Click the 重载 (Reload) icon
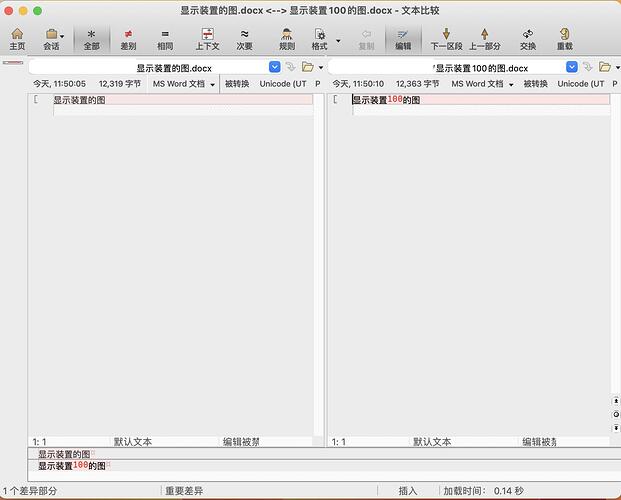The height and width of the screenshot is (500, 621). [x=565, y=39]
